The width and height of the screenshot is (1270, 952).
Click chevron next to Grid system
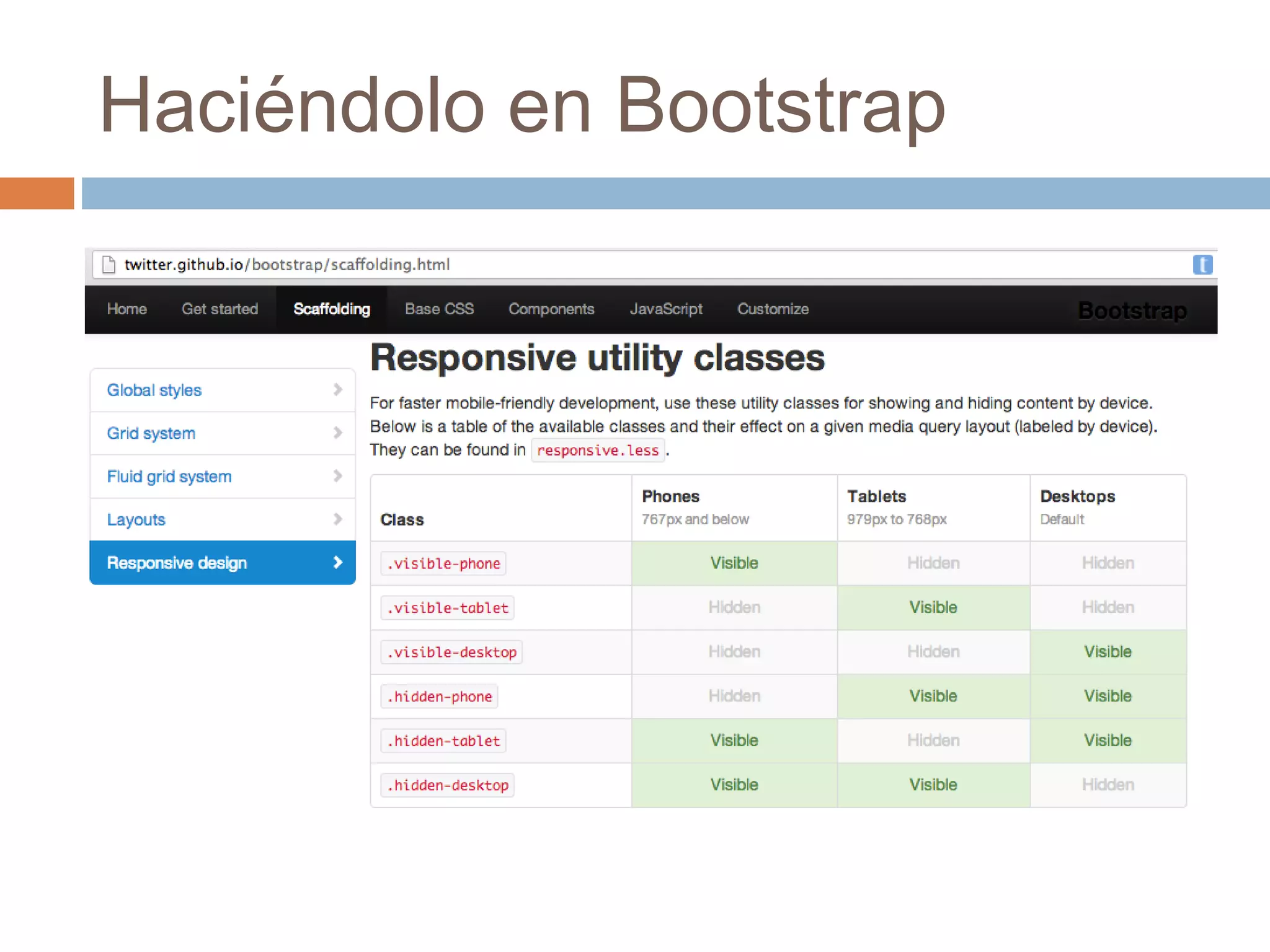[338, 433]
